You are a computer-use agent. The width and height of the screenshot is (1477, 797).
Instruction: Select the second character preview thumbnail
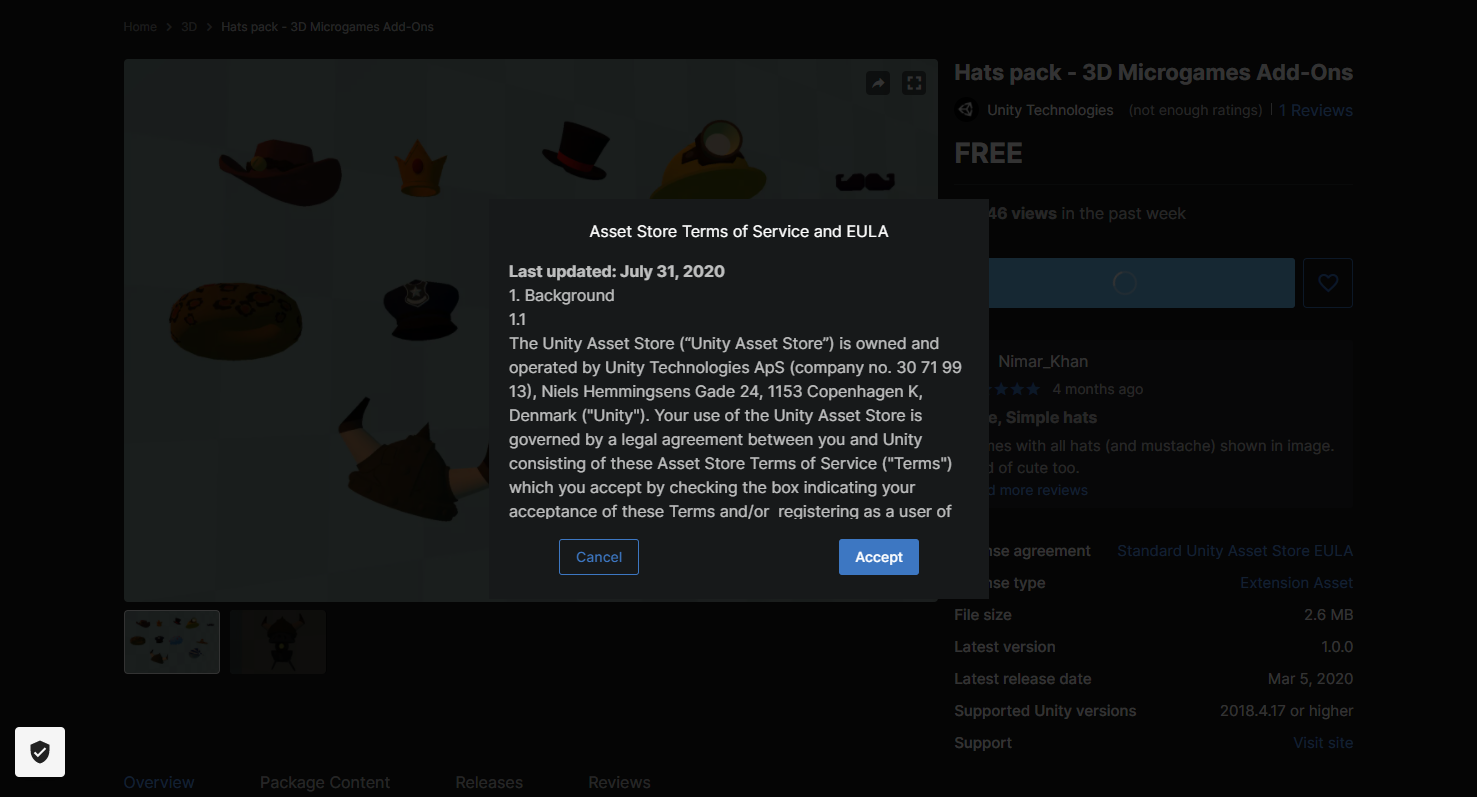pyautogui.click(x=278, y=642)
